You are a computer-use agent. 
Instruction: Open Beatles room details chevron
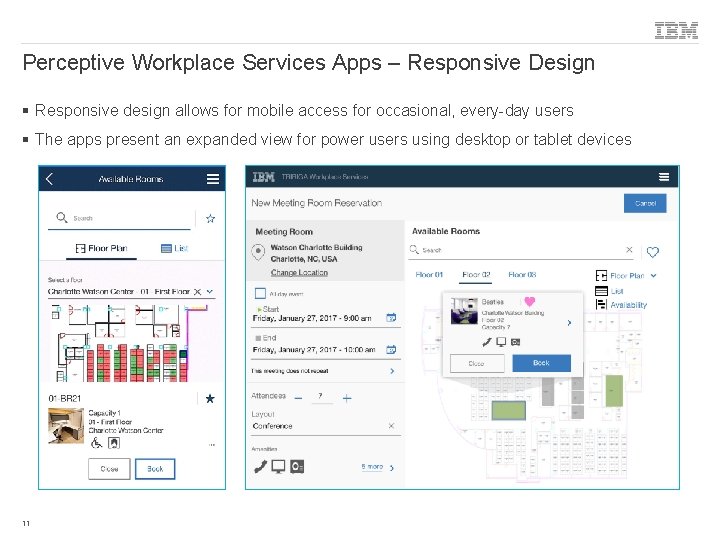[x=569, y=323]
